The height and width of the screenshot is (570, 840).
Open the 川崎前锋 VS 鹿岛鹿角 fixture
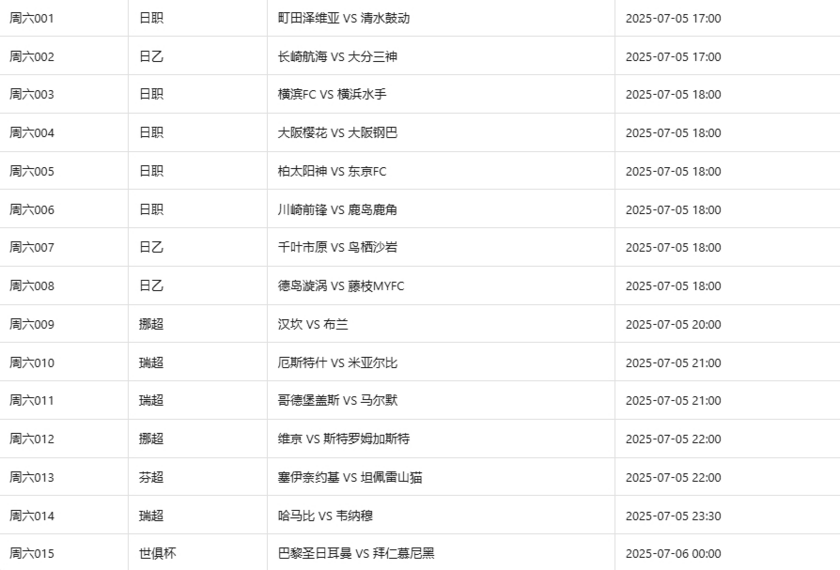337,210
